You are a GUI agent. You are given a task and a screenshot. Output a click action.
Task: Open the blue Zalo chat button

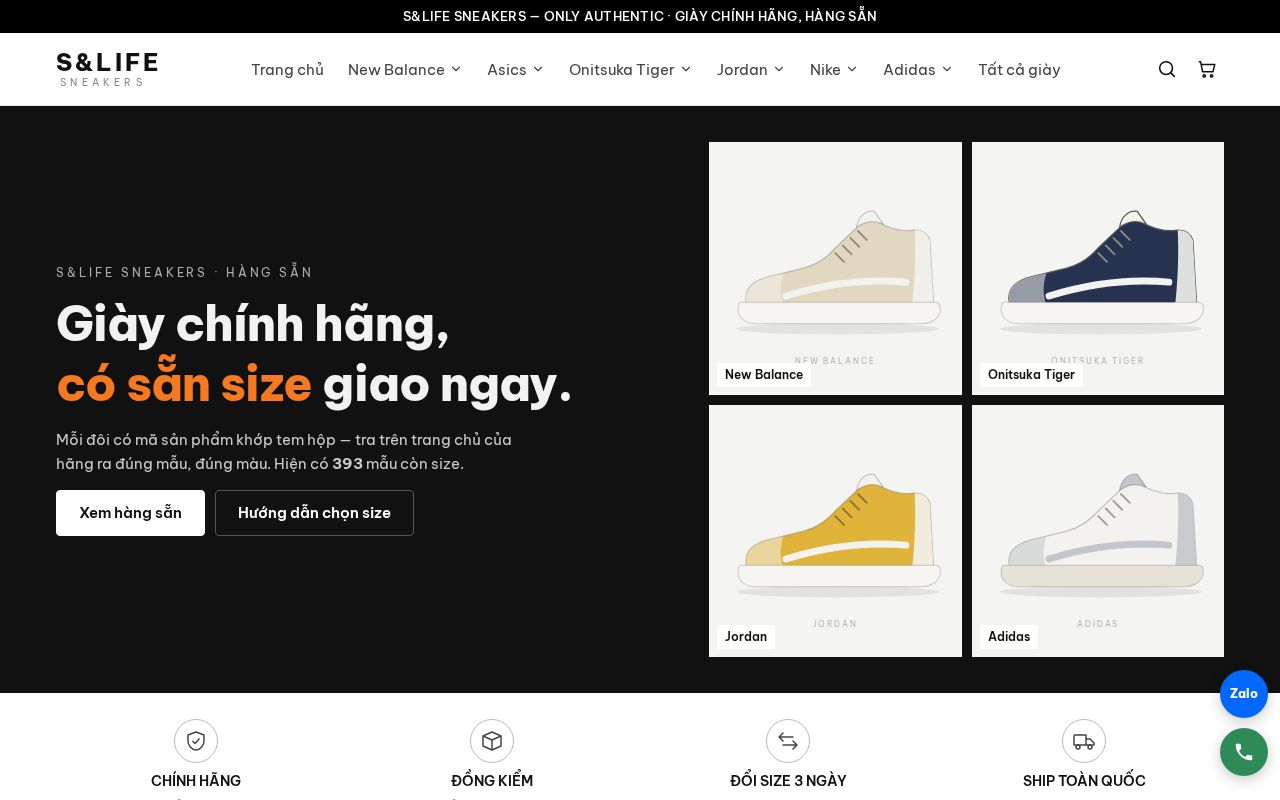[x=1244, y=694]
